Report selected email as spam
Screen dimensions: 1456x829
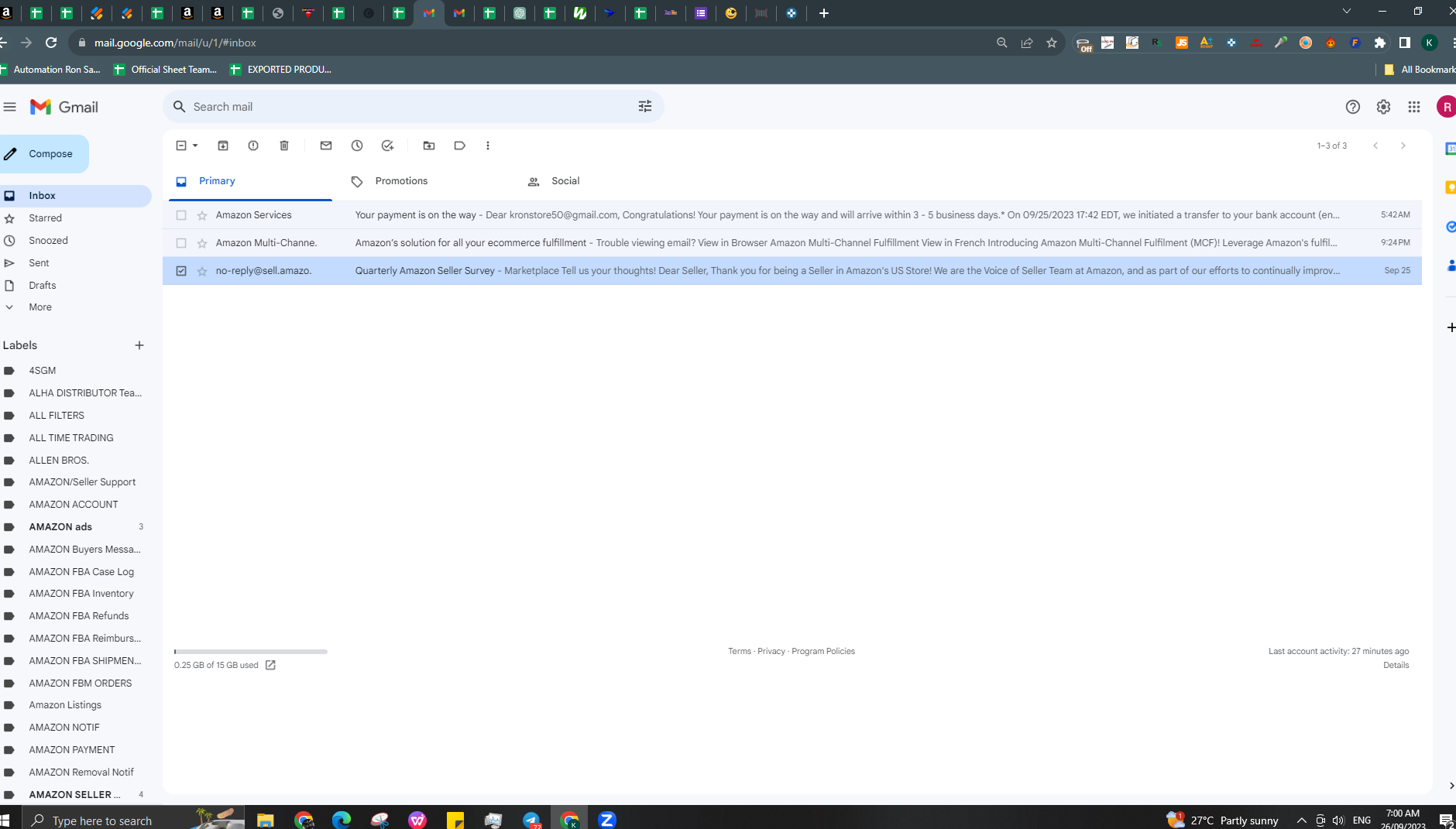click(253, 146)
